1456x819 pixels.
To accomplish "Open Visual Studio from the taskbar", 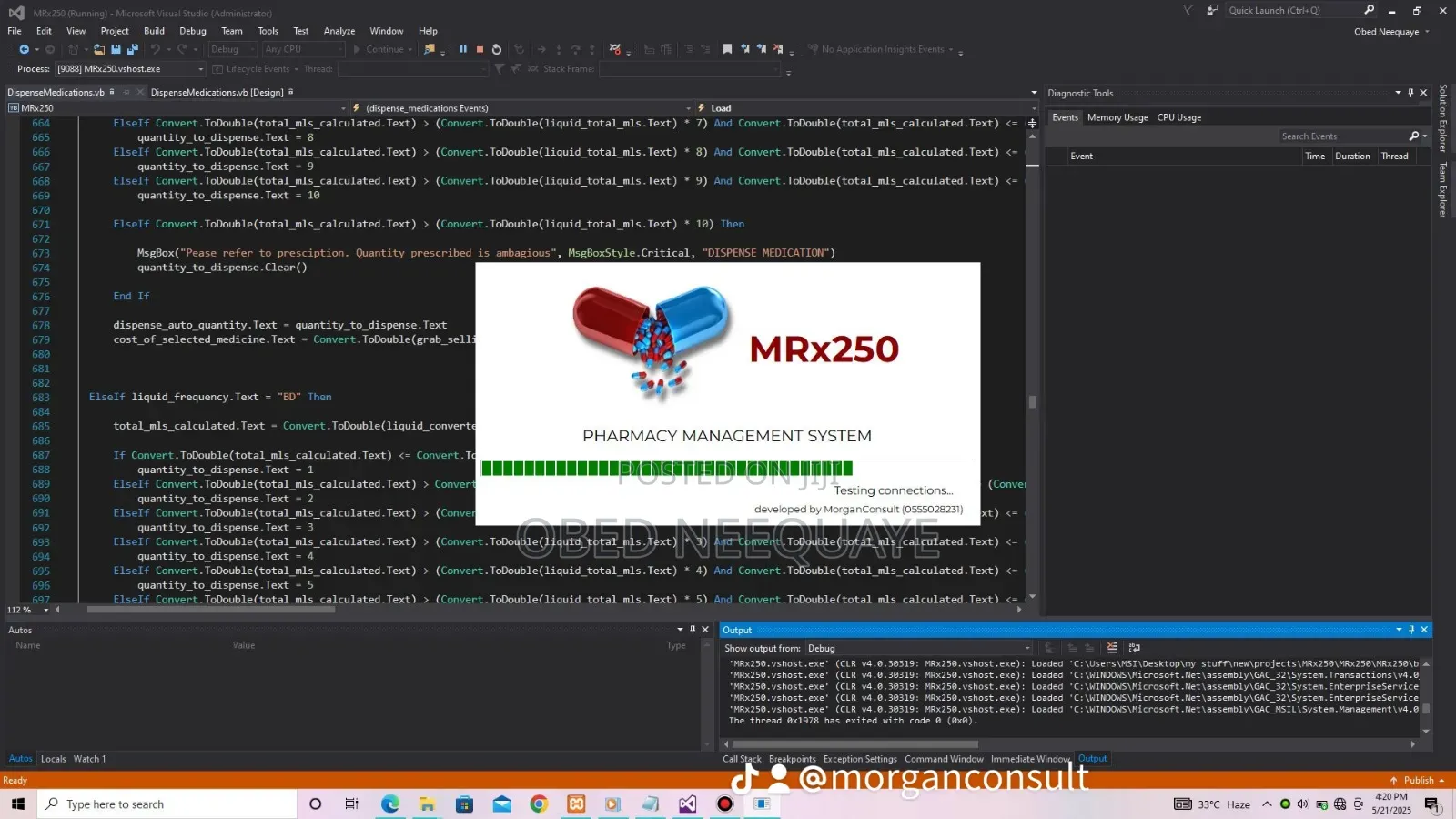I will pos(687,804).
